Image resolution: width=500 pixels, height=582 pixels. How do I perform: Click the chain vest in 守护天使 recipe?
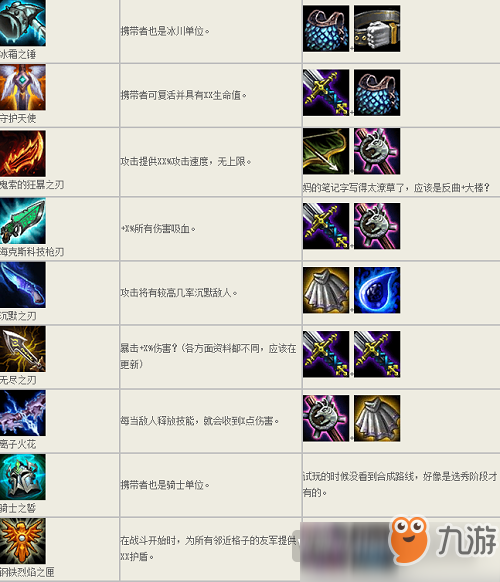(377, 93)
